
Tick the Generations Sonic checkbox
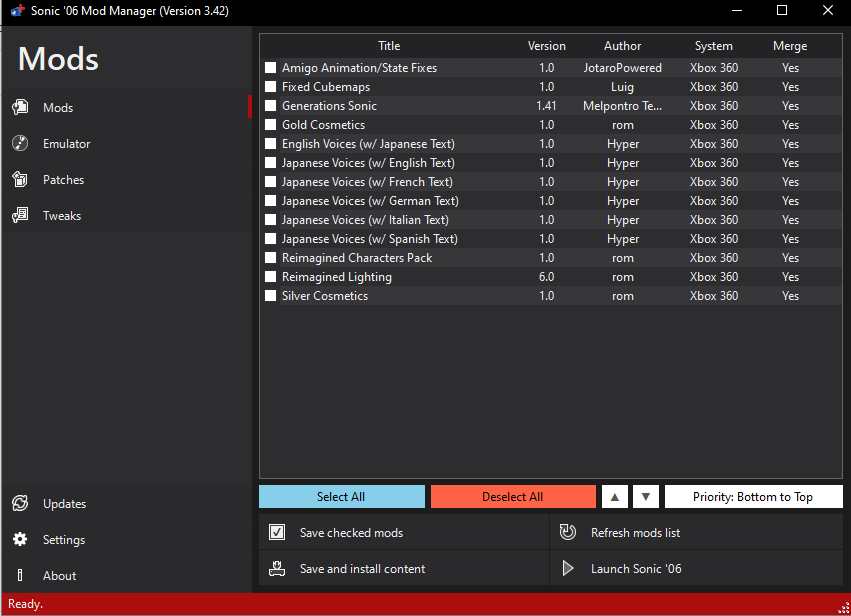click(x=270, y=106)
